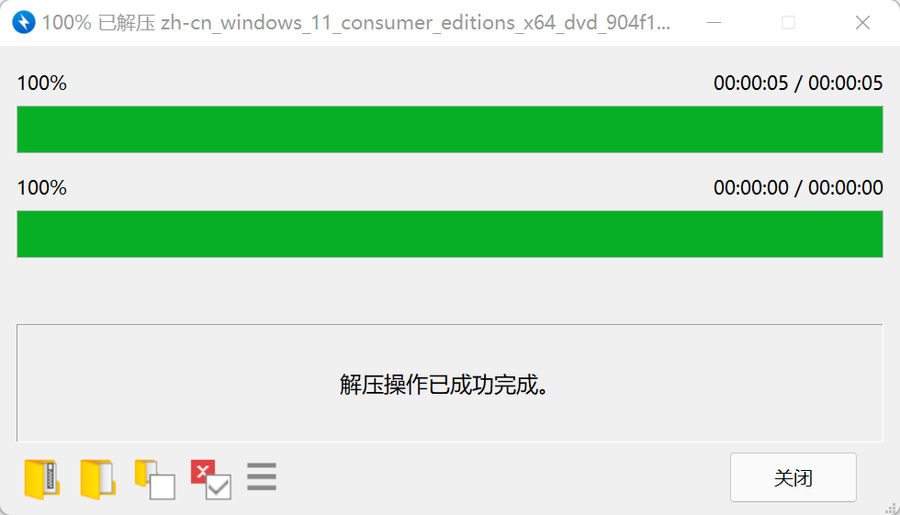
Task: Click the resize grip in the window corner
Action: (891, 507)
